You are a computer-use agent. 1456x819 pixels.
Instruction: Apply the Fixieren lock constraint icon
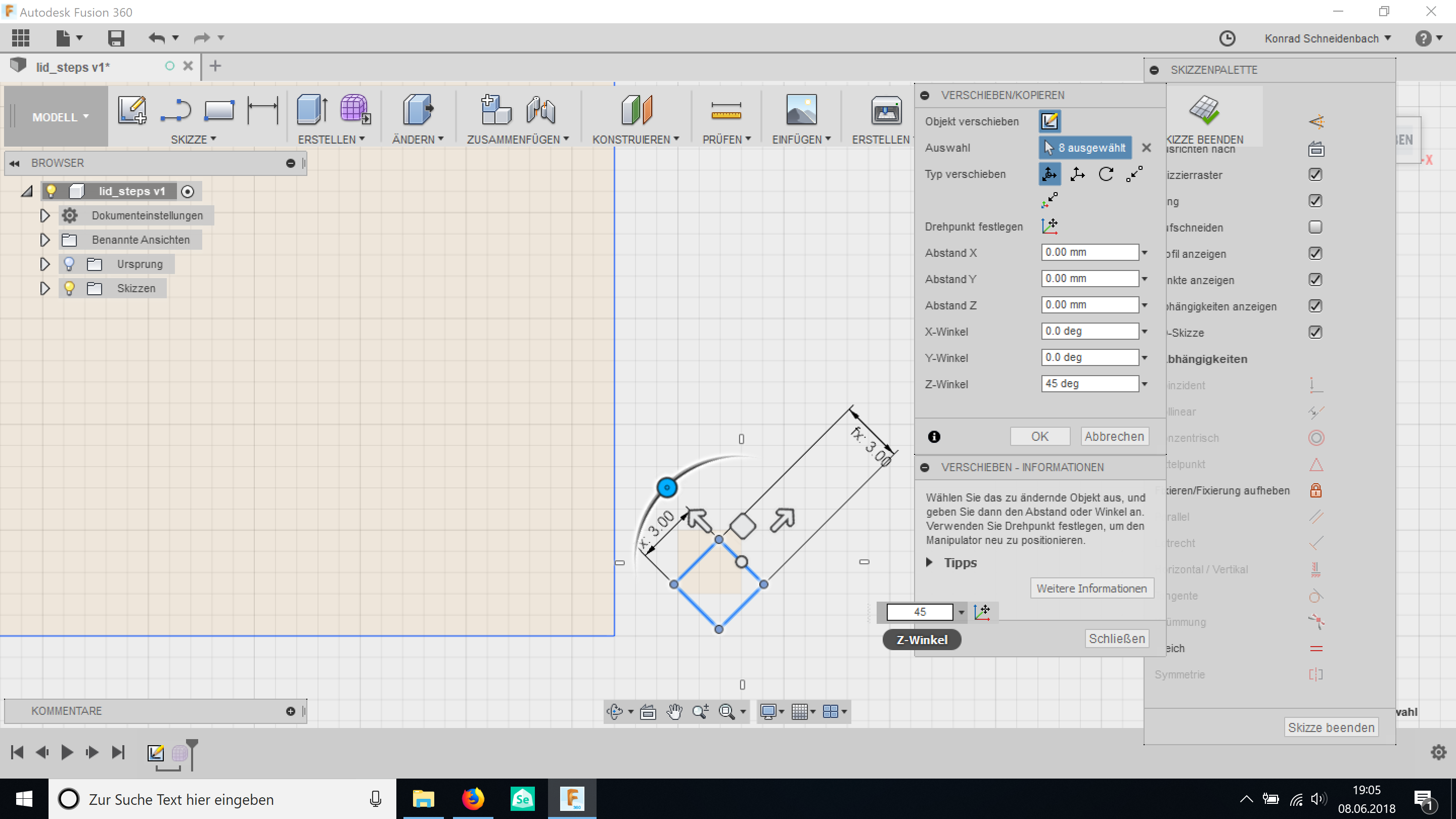click(x=1316, y=490)
